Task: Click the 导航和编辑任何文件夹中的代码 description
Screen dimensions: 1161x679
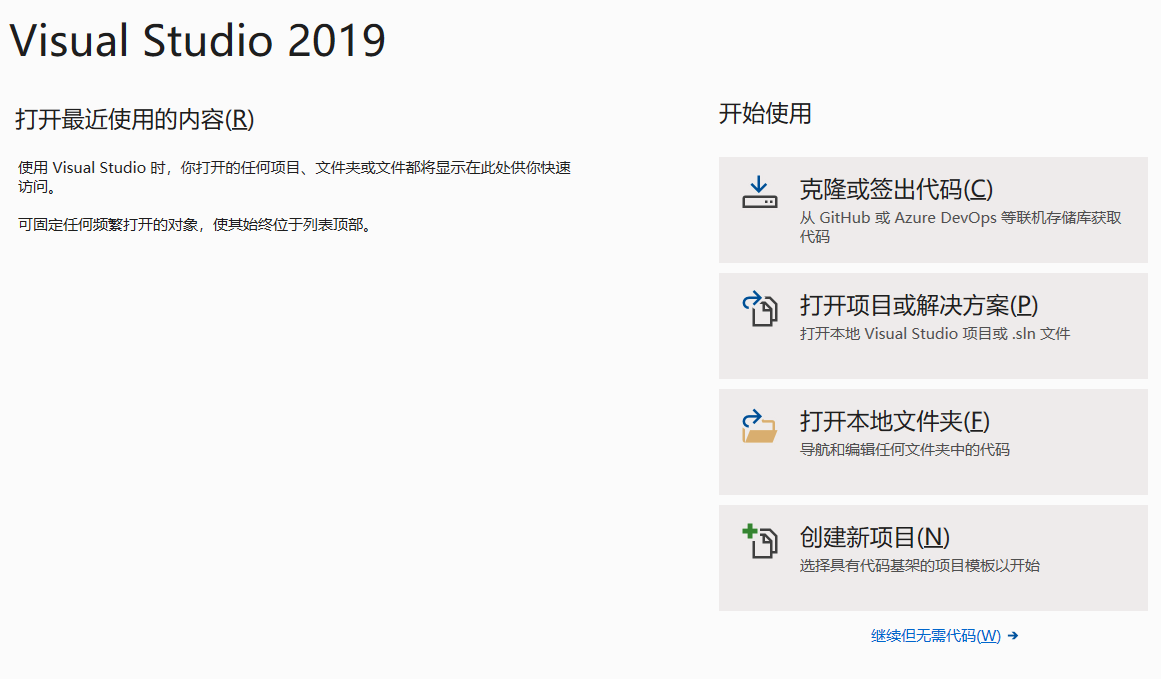Action: point(904,450)
